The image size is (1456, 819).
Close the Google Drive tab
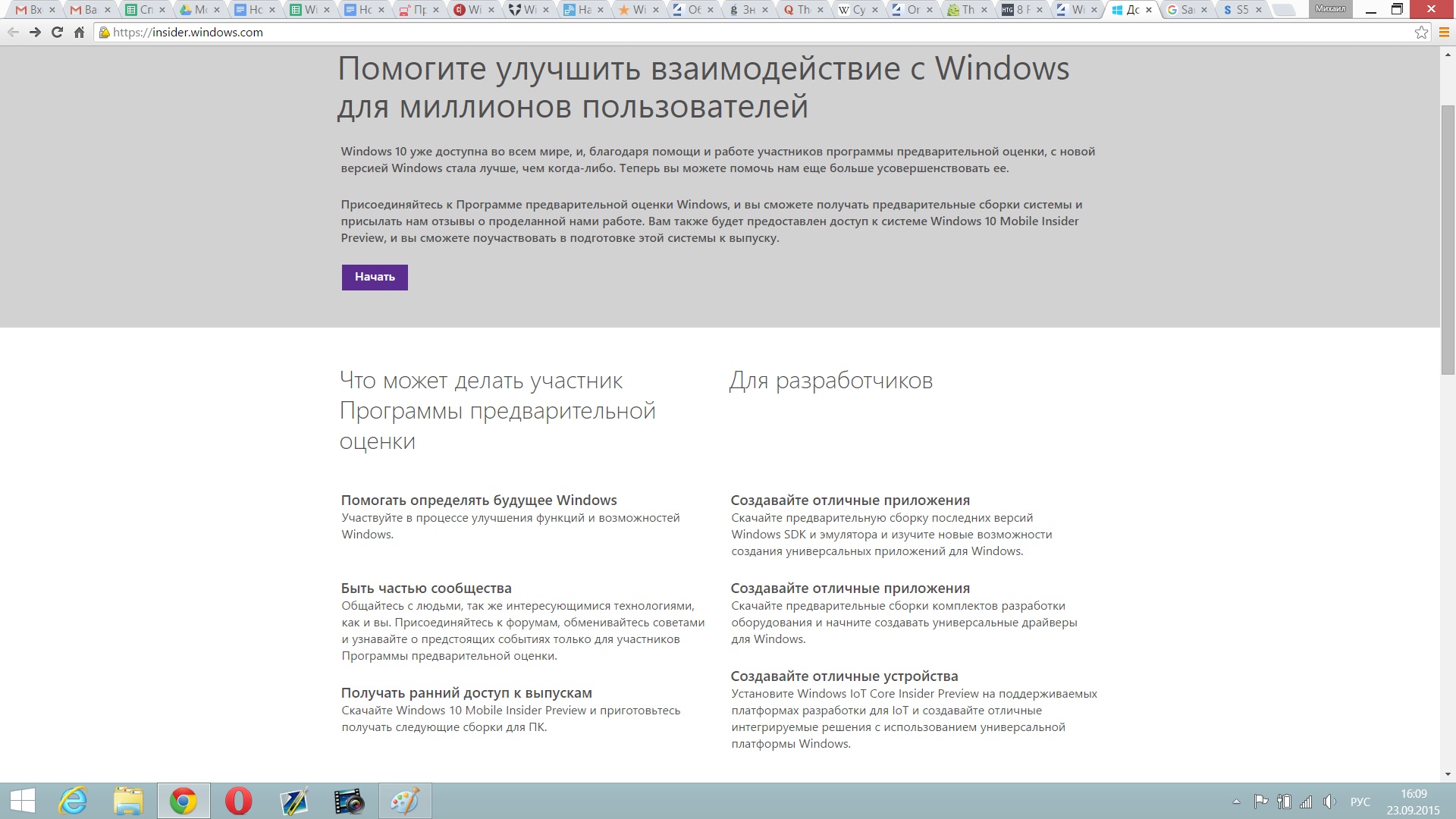[216, 10]
